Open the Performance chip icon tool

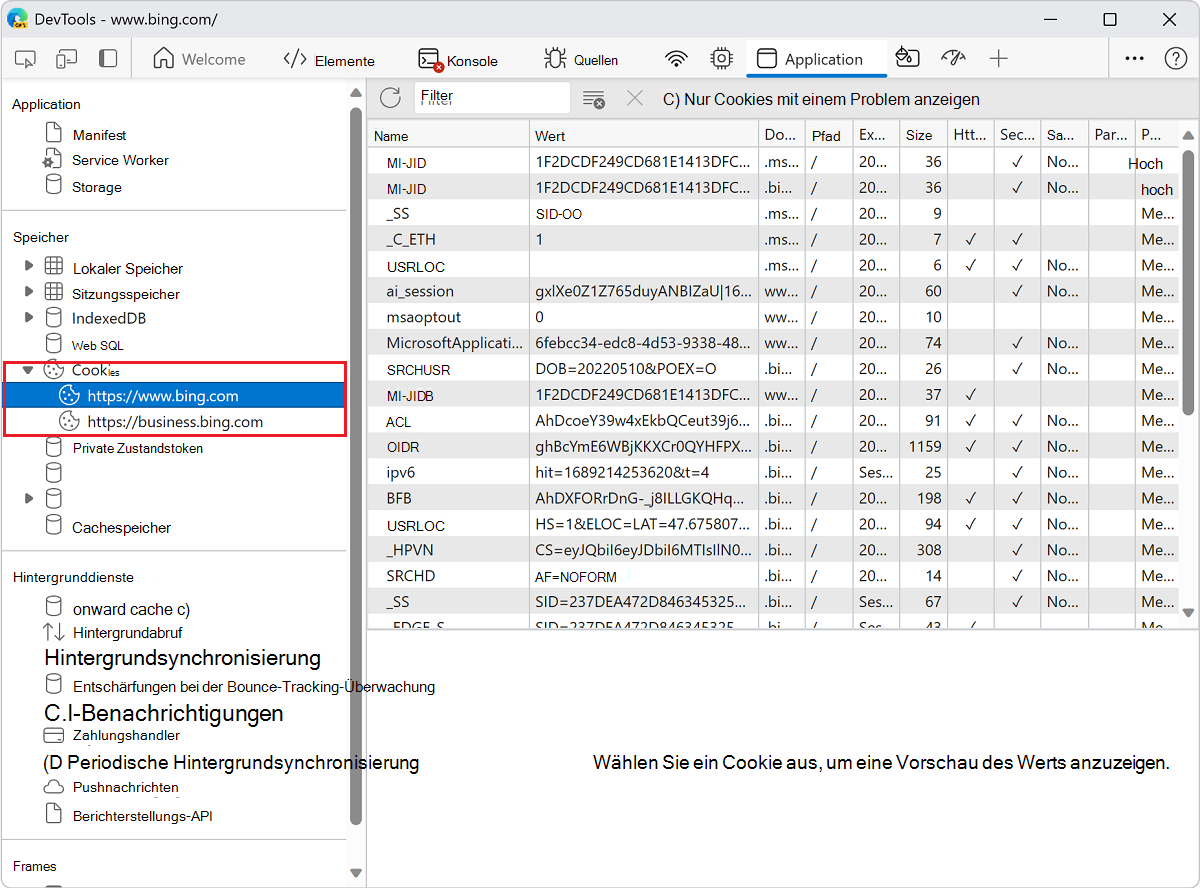[721, 59]
